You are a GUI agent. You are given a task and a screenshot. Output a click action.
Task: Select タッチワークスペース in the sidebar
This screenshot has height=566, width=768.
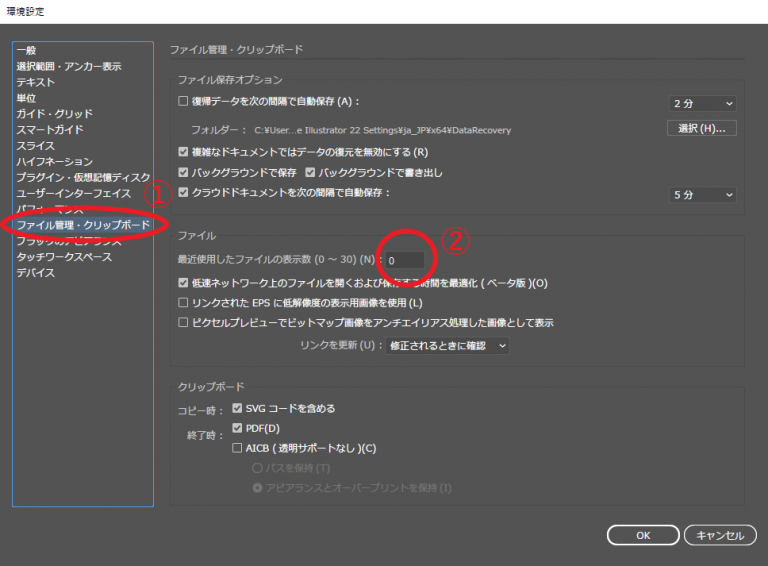coord(64,257)
